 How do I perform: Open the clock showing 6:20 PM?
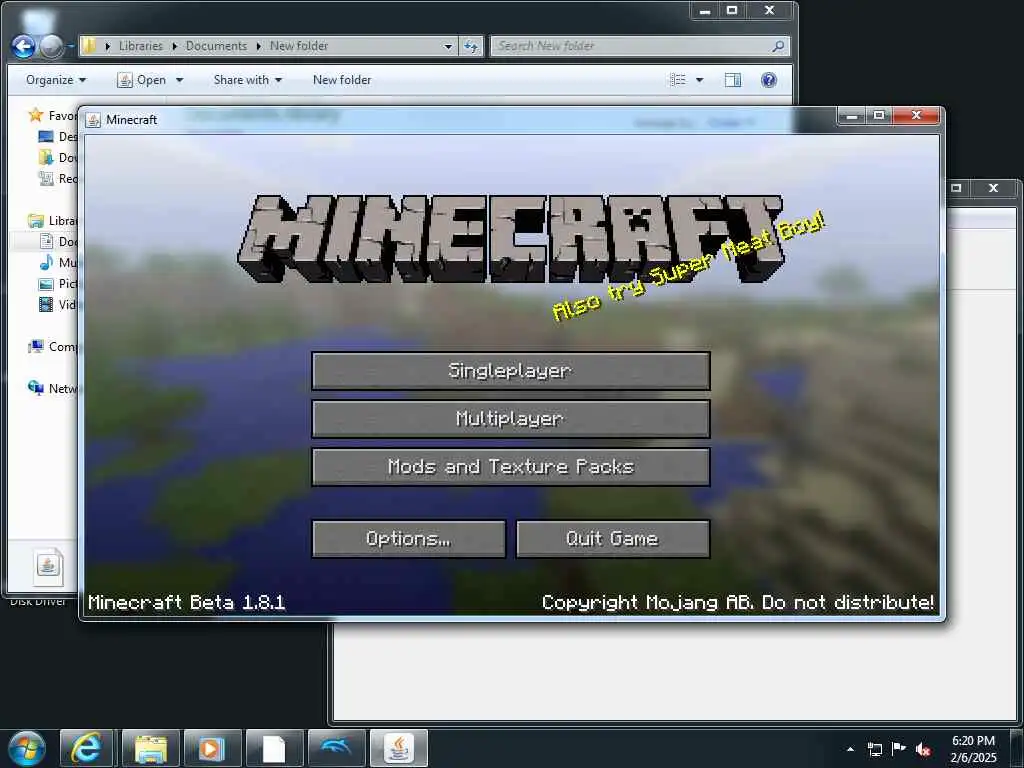coord(973,749)
